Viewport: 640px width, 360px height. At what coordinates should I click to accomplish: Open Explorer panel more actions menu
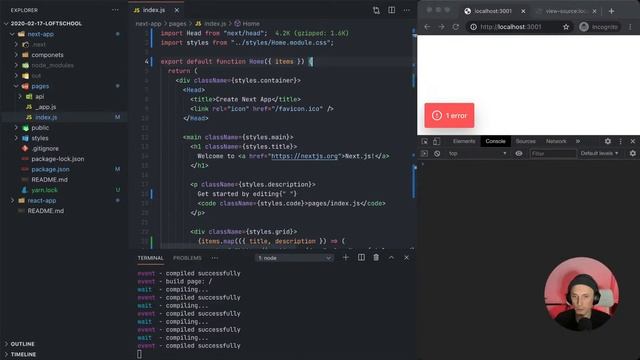(x=115, y=10)
